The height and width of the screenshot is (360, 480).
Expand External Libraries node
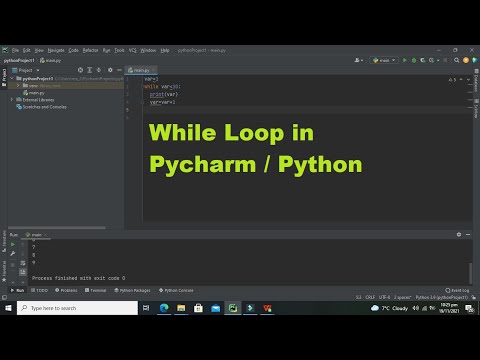click(x=12, y=100)
